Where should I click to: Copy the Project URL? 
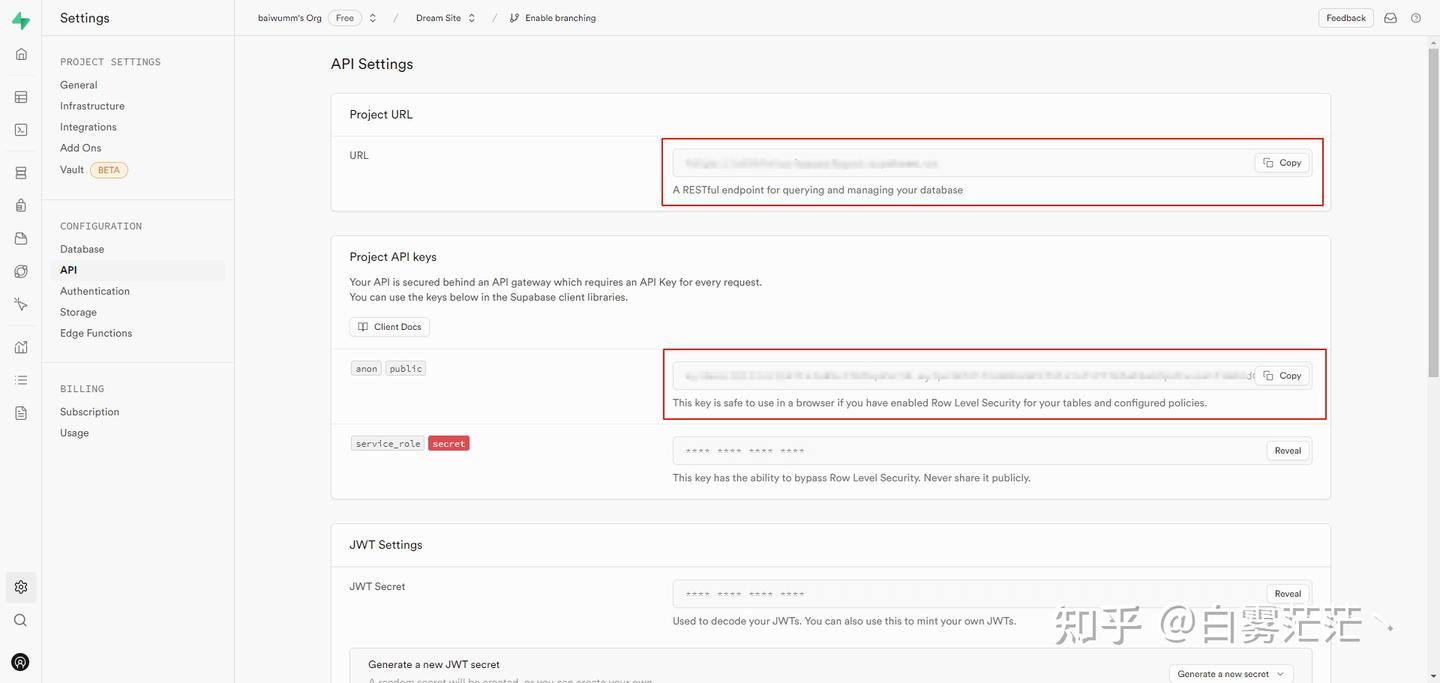(x=1282, y=163)
